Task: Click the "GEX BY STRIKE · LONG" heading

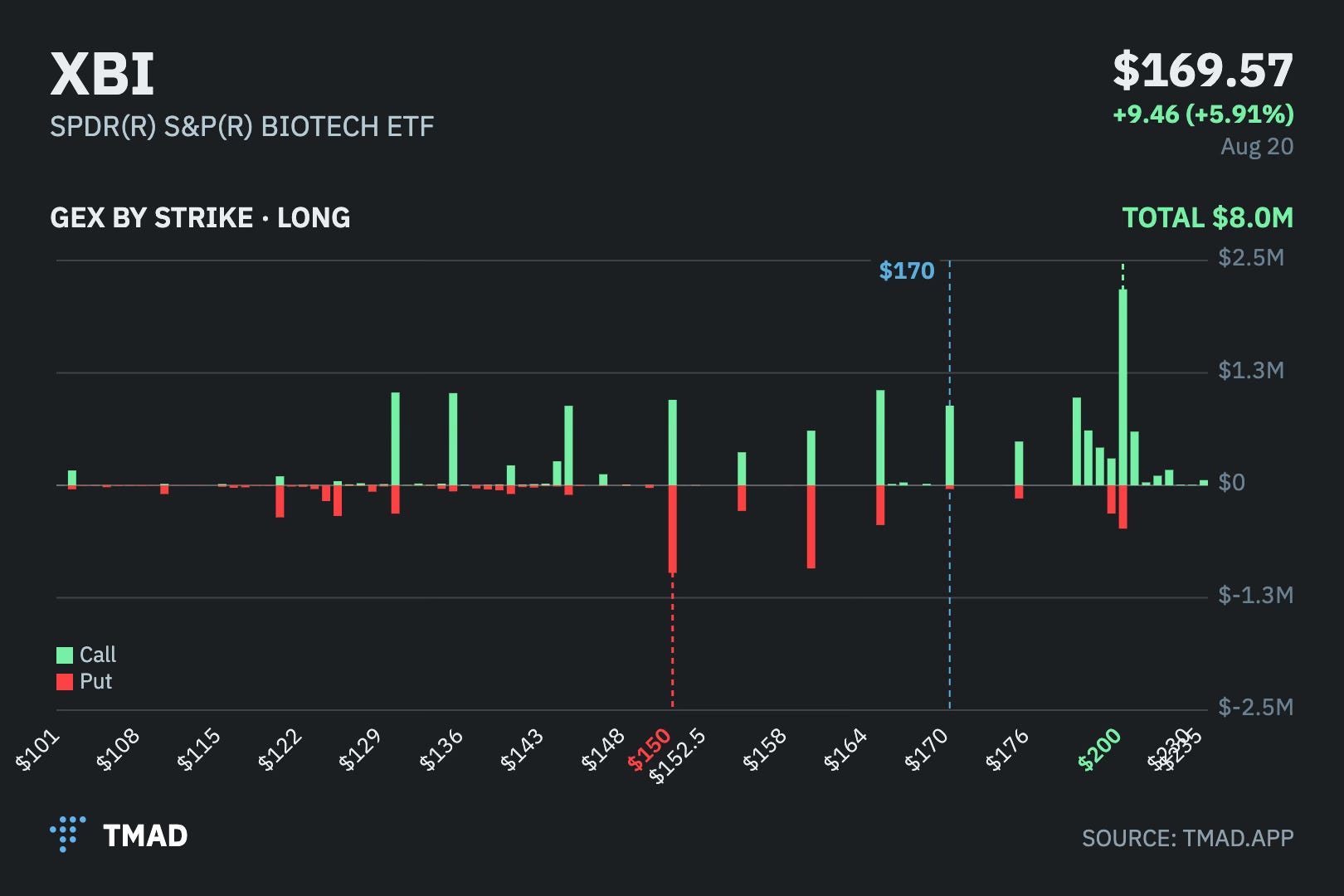Action: 200,217
